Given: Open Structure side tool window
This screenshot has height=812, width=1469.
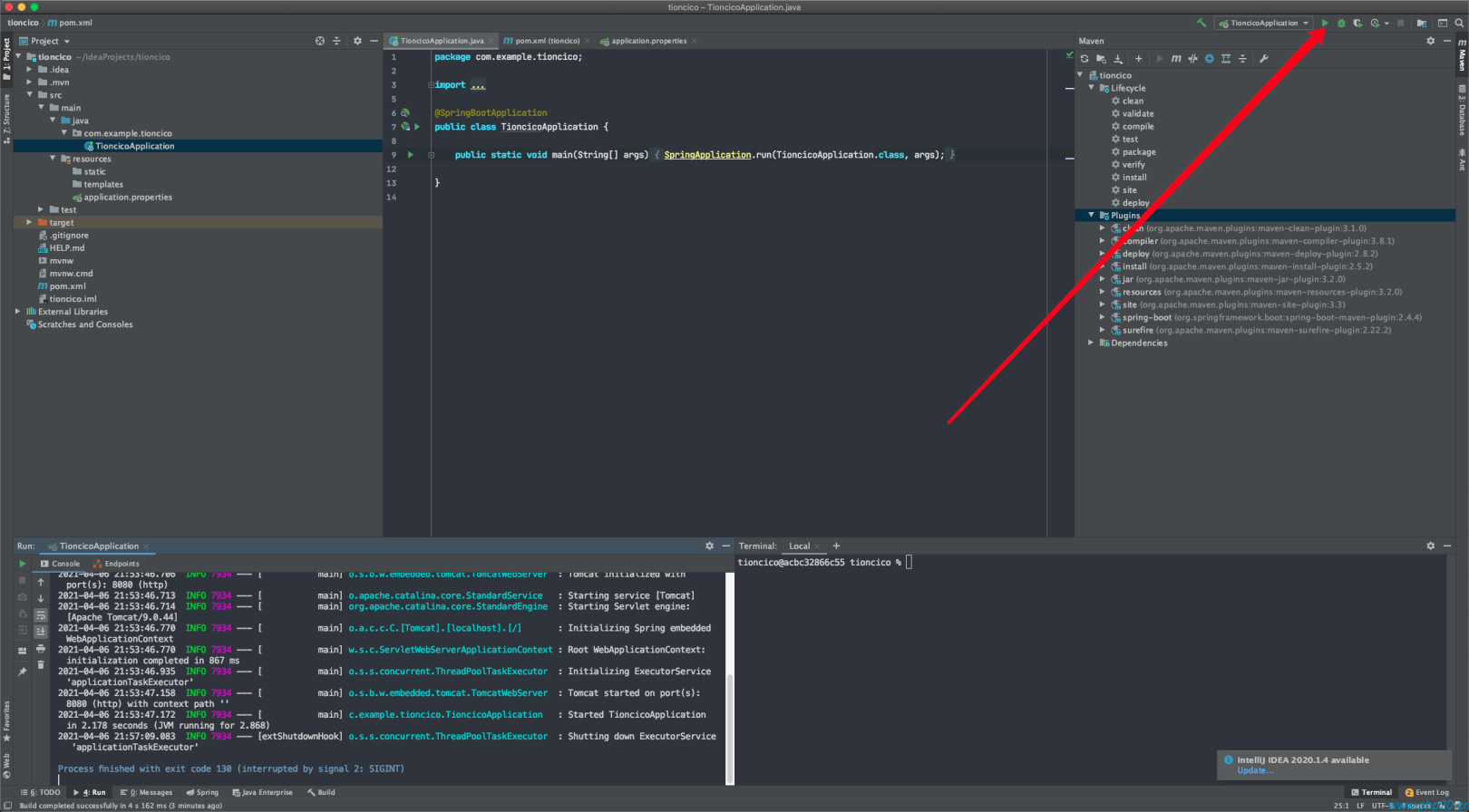Looking at the screenshot, I should pos(6,118).
